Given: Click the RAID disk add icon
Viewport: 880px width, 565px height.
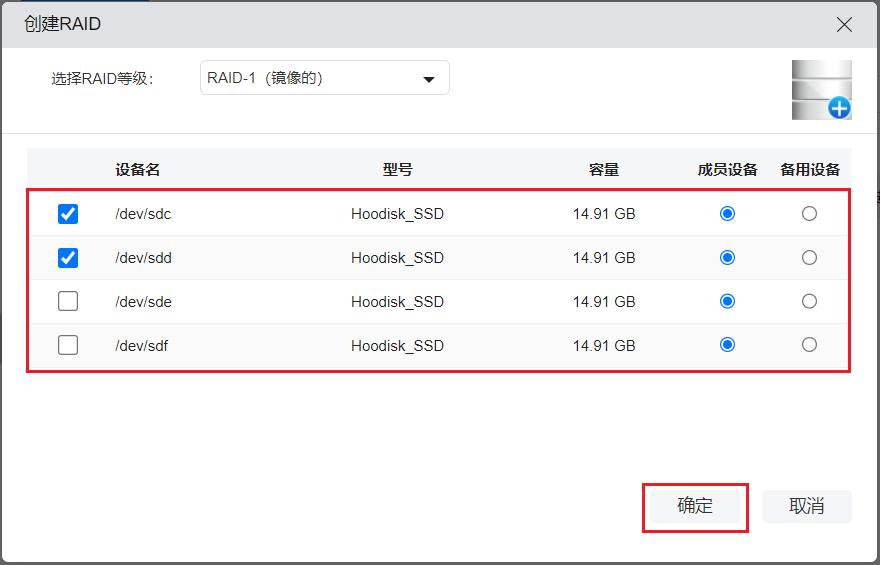Looking at the screenshot, I should pyautogui.click(x=821, y=90).
